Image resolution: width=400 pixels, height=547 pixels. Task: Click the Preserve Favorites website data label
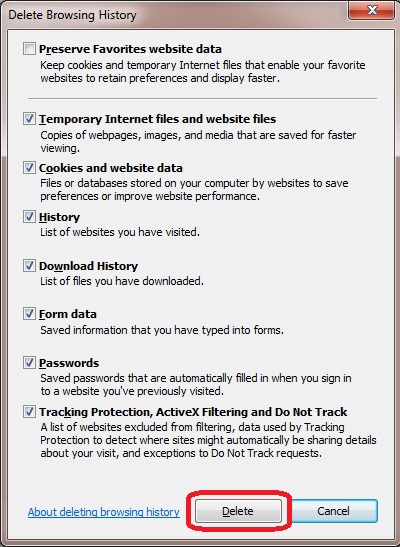(130, 49)
